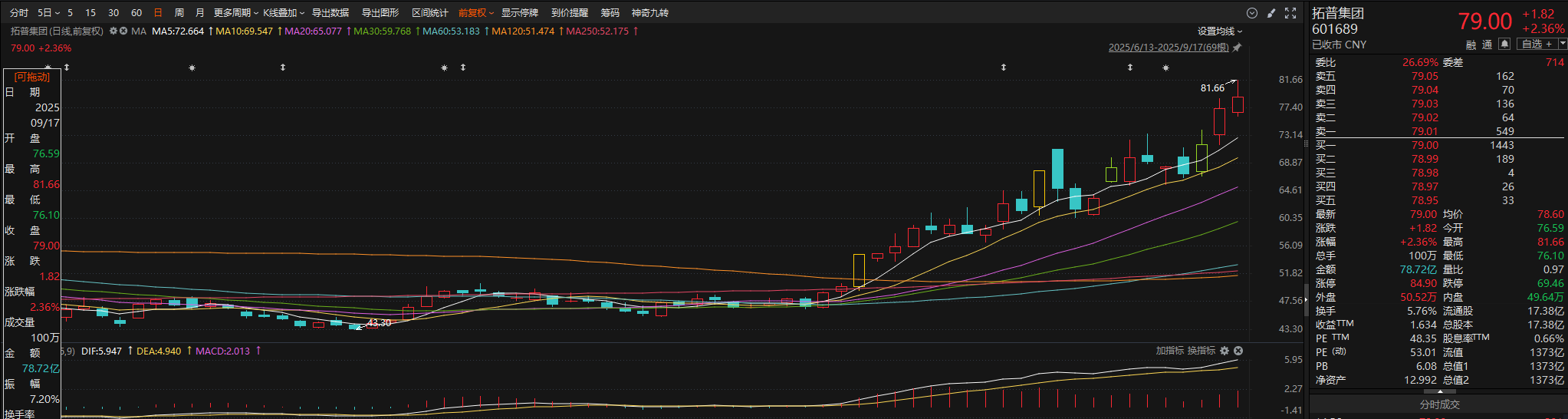Viewport: 1568px width, 419px height.
Task: Close MA indicator via X icon before MA label
Action: pyautogui.click(x=123, y=31)
